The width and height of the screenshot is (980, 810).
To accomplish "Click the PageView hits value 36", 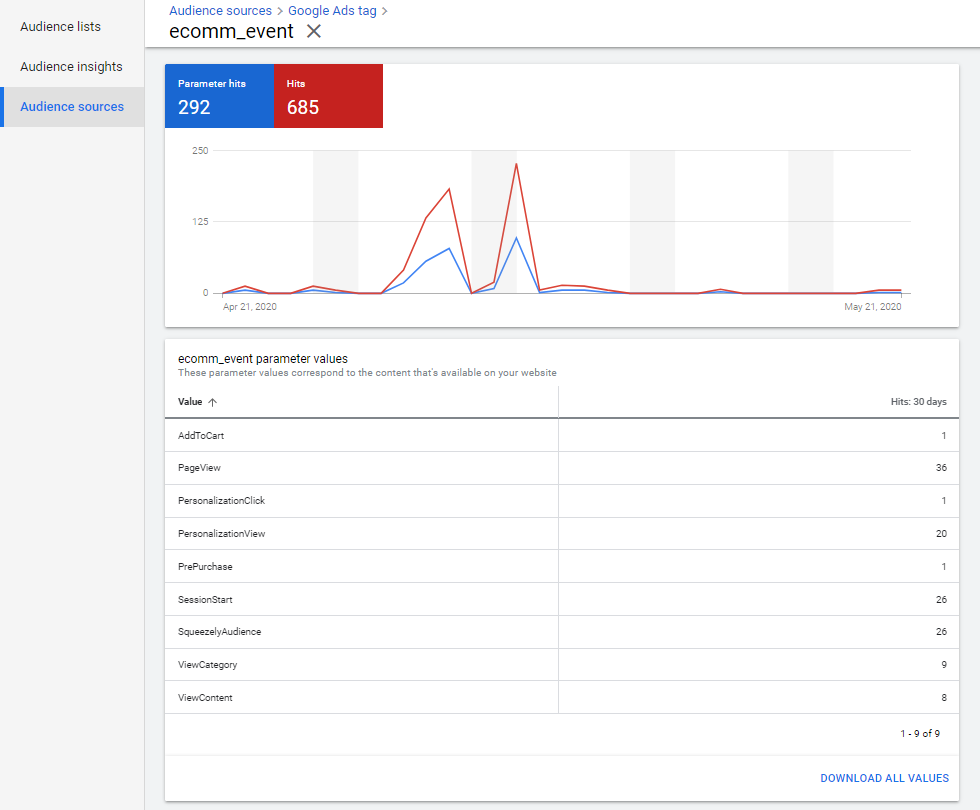I will 941,468.
